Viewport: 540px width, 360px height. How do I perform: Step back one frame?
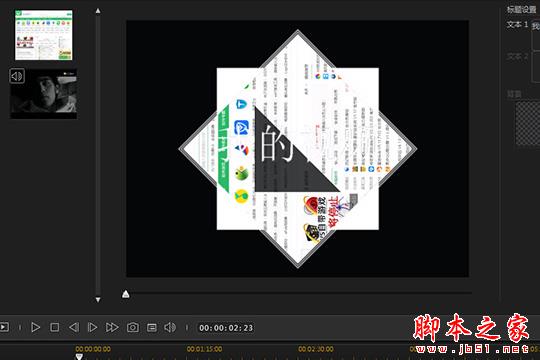pyautogui.click(x=74, y=327)
